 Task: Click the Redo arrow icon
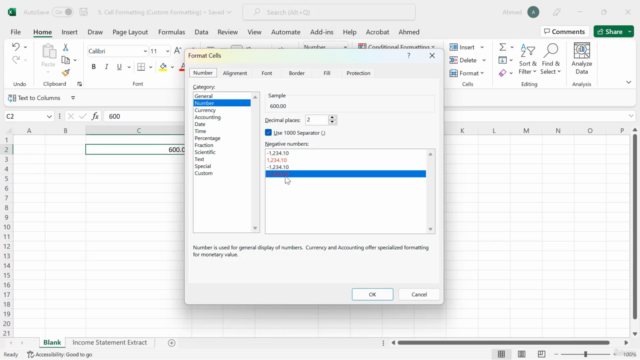tap(16, 60)
